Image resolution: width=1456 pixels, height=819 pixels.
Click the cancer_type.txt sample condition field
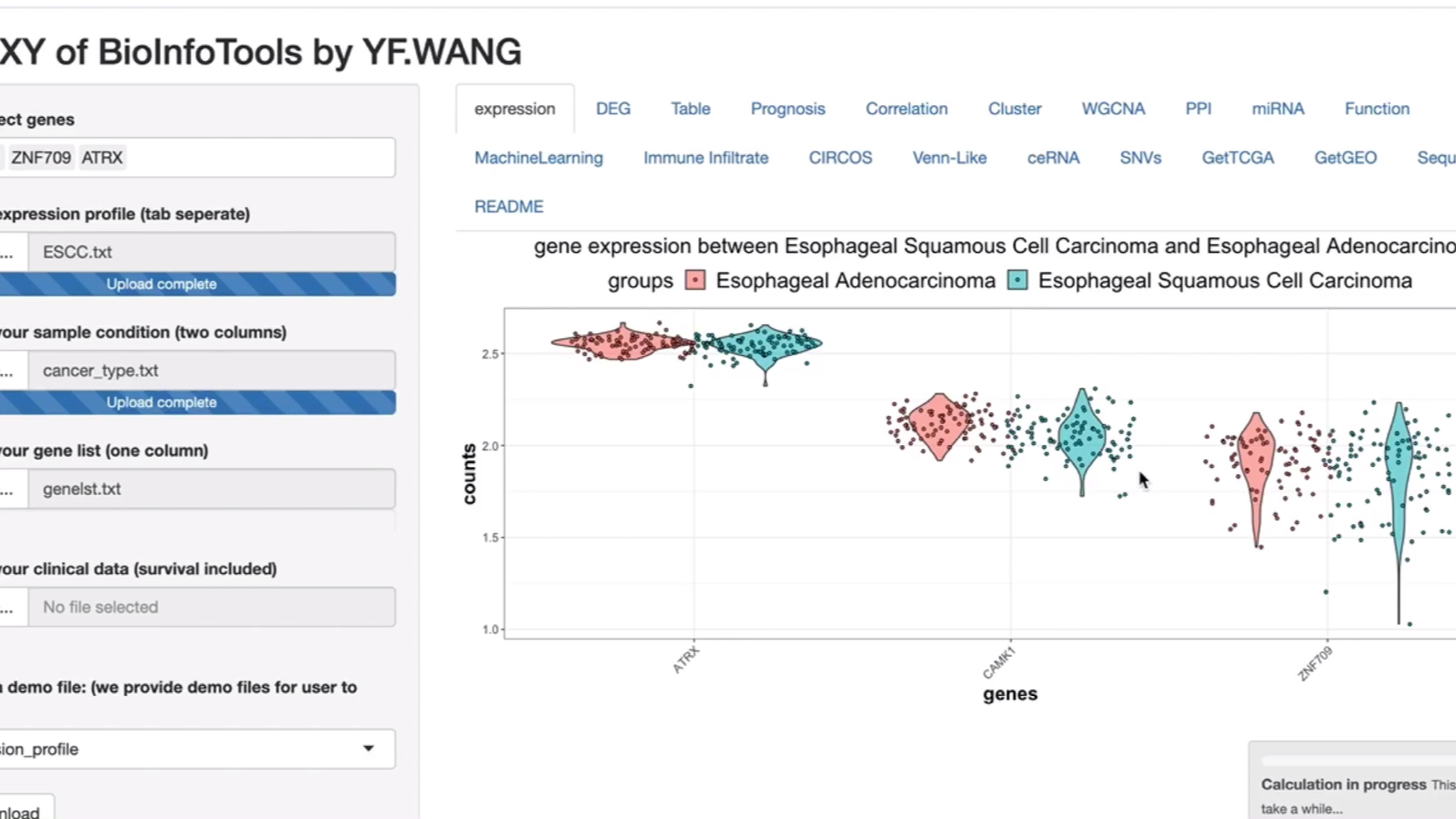(211, 370)
